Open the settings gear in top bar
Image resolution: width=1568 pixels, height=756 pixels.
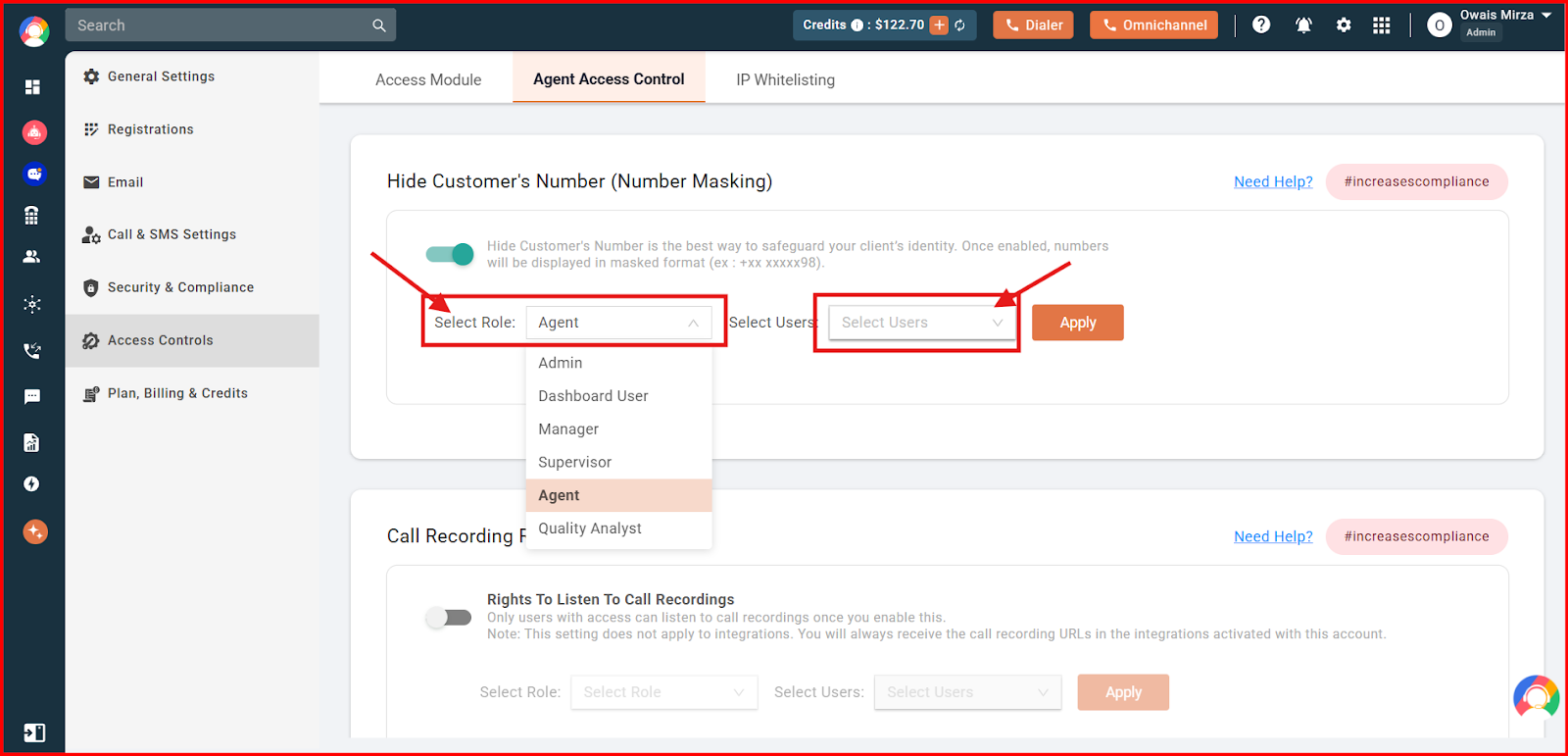point(1344,25)
